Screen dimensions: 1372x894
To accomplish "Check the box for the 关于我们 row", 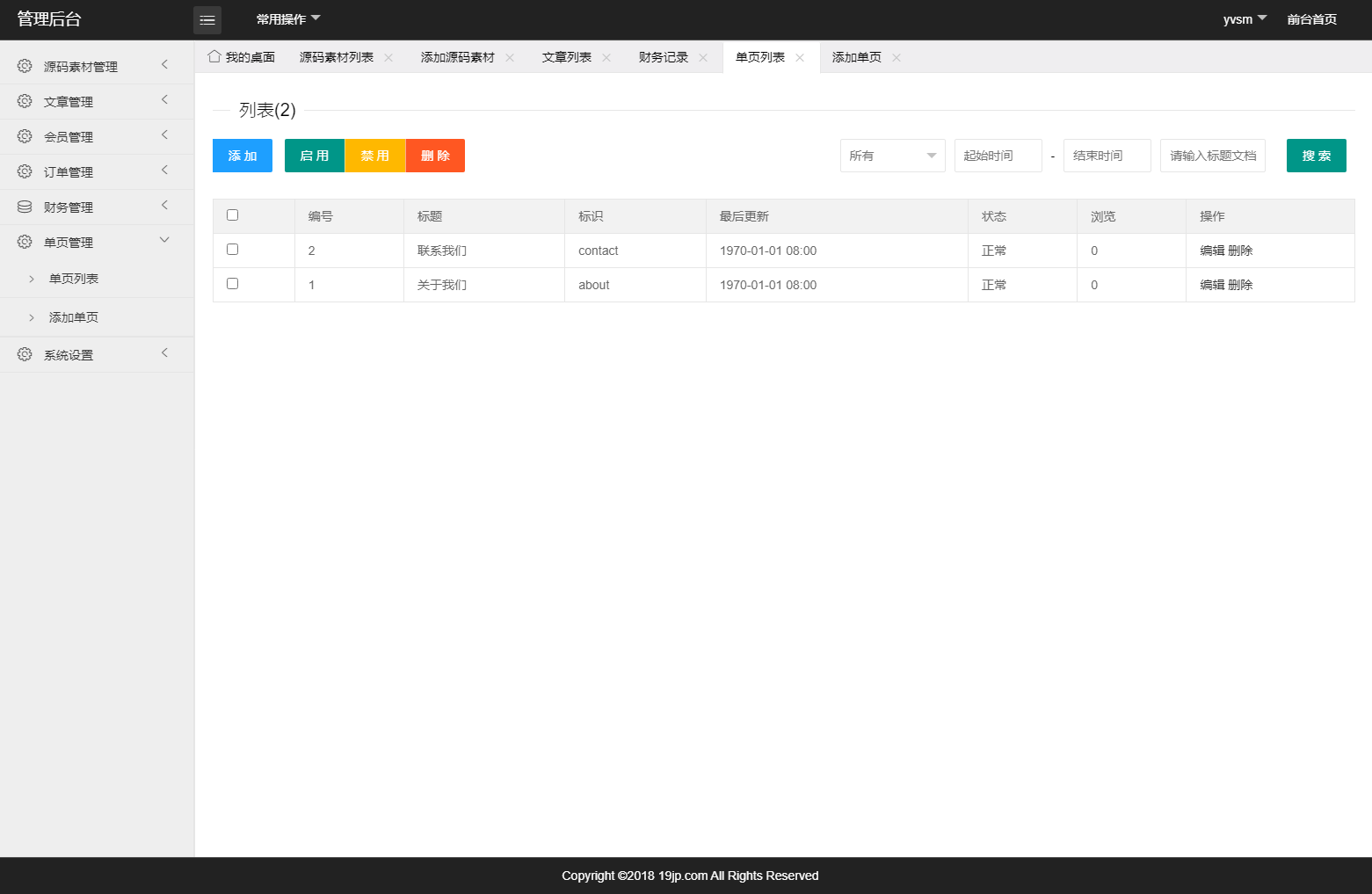I will pos(233,284).
